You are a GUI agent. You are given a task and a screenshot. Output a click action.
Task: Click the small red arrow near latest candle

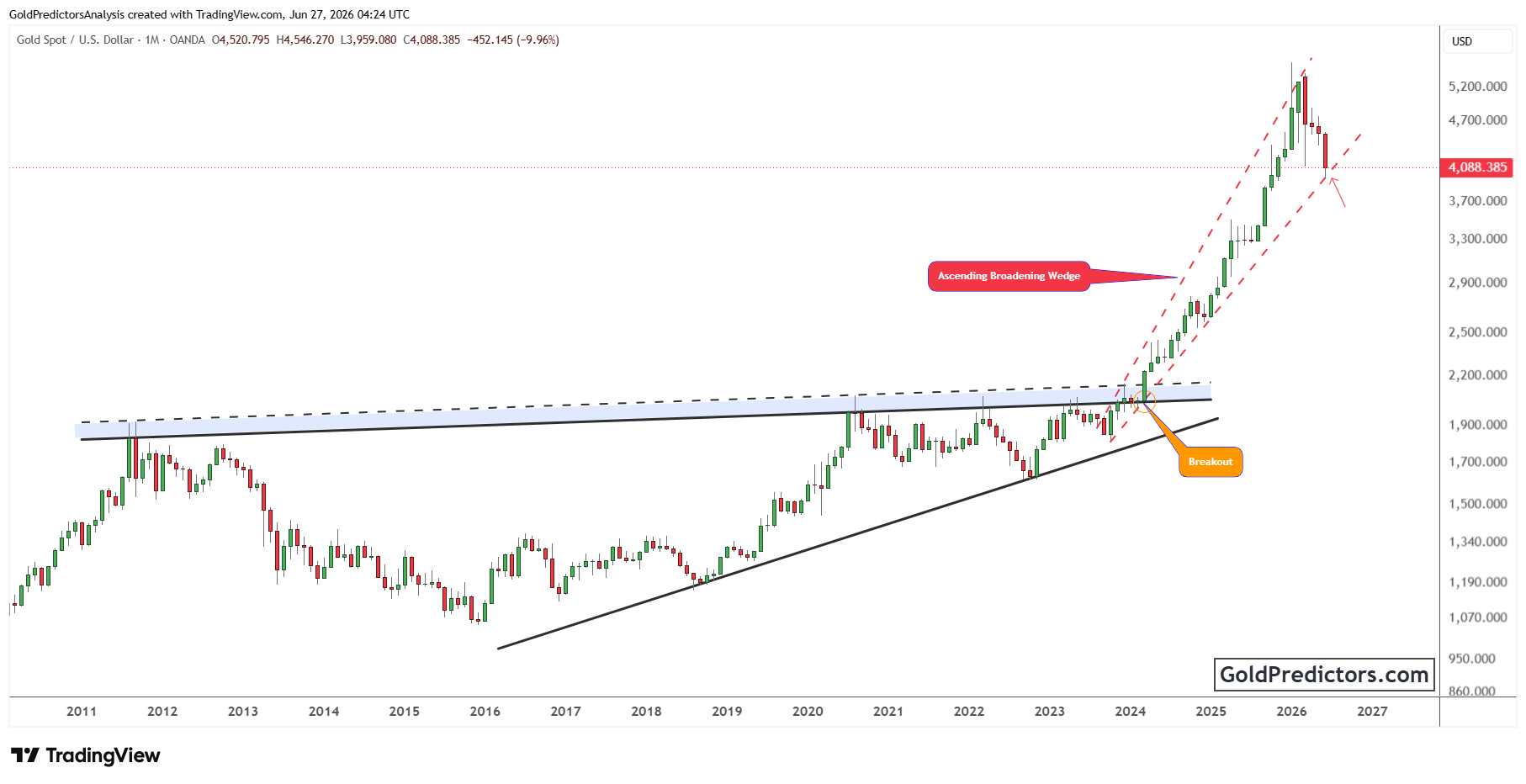tap(1338, 191)
